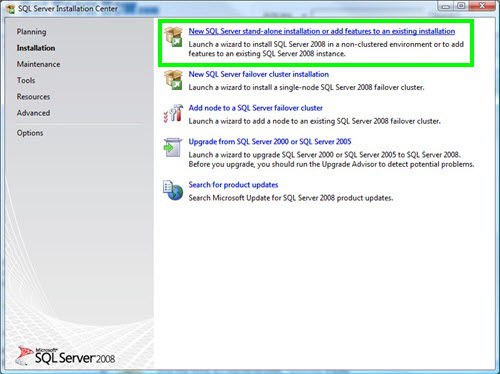The height and width of the screenshot is (374, 500).
Task: Click the SQL Server Installation Center title icon
Action: [x=11, y=9]
